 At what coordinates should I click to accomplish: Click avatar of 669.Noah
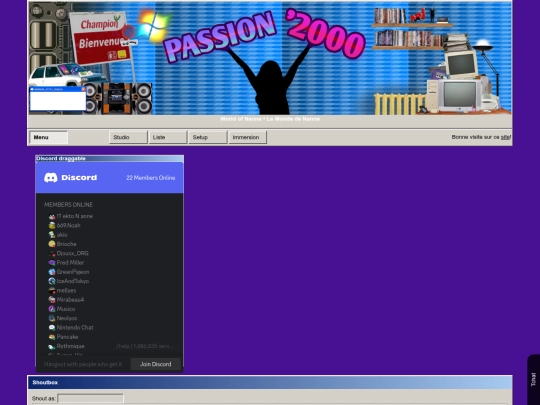tap(52, 226)
